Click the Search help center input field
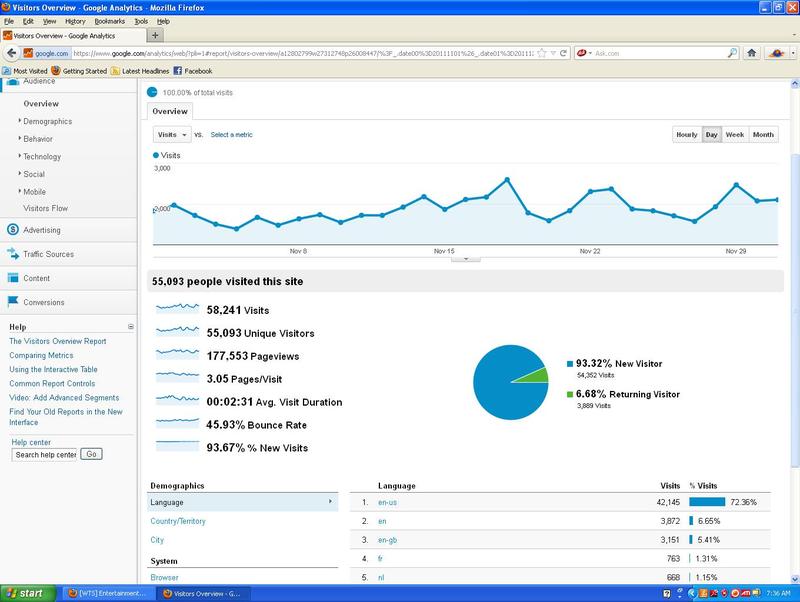This screenshot has width=800, height=602. 44,455
